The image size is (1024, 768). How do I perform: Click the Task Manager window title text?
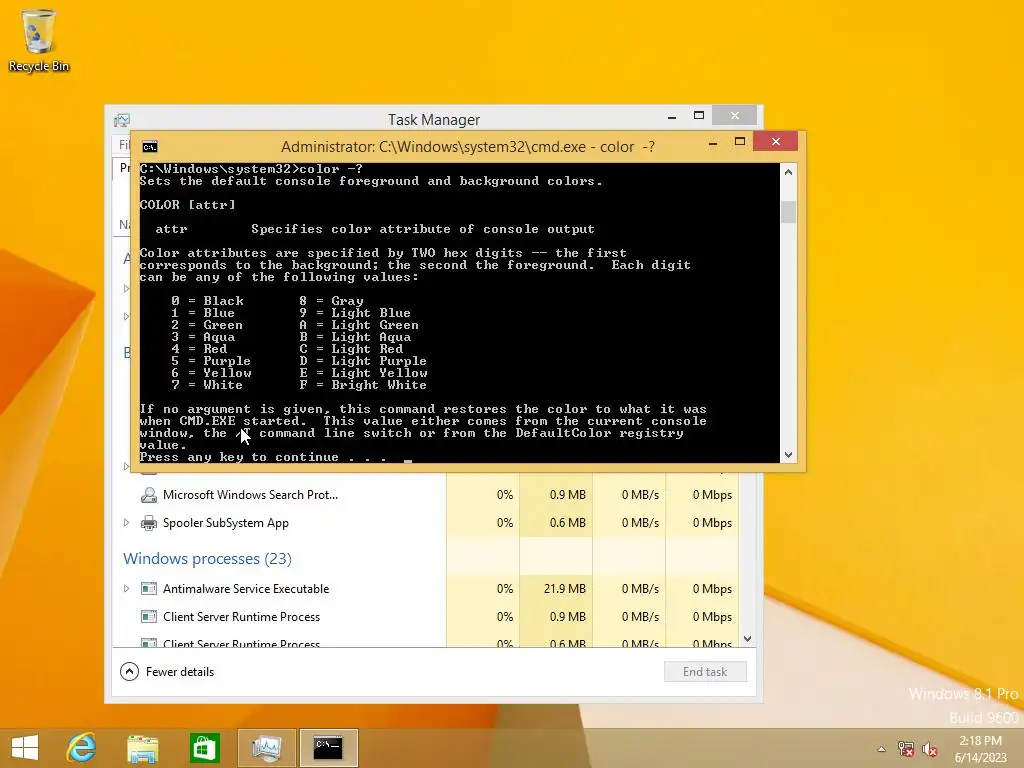coord(434,120)
